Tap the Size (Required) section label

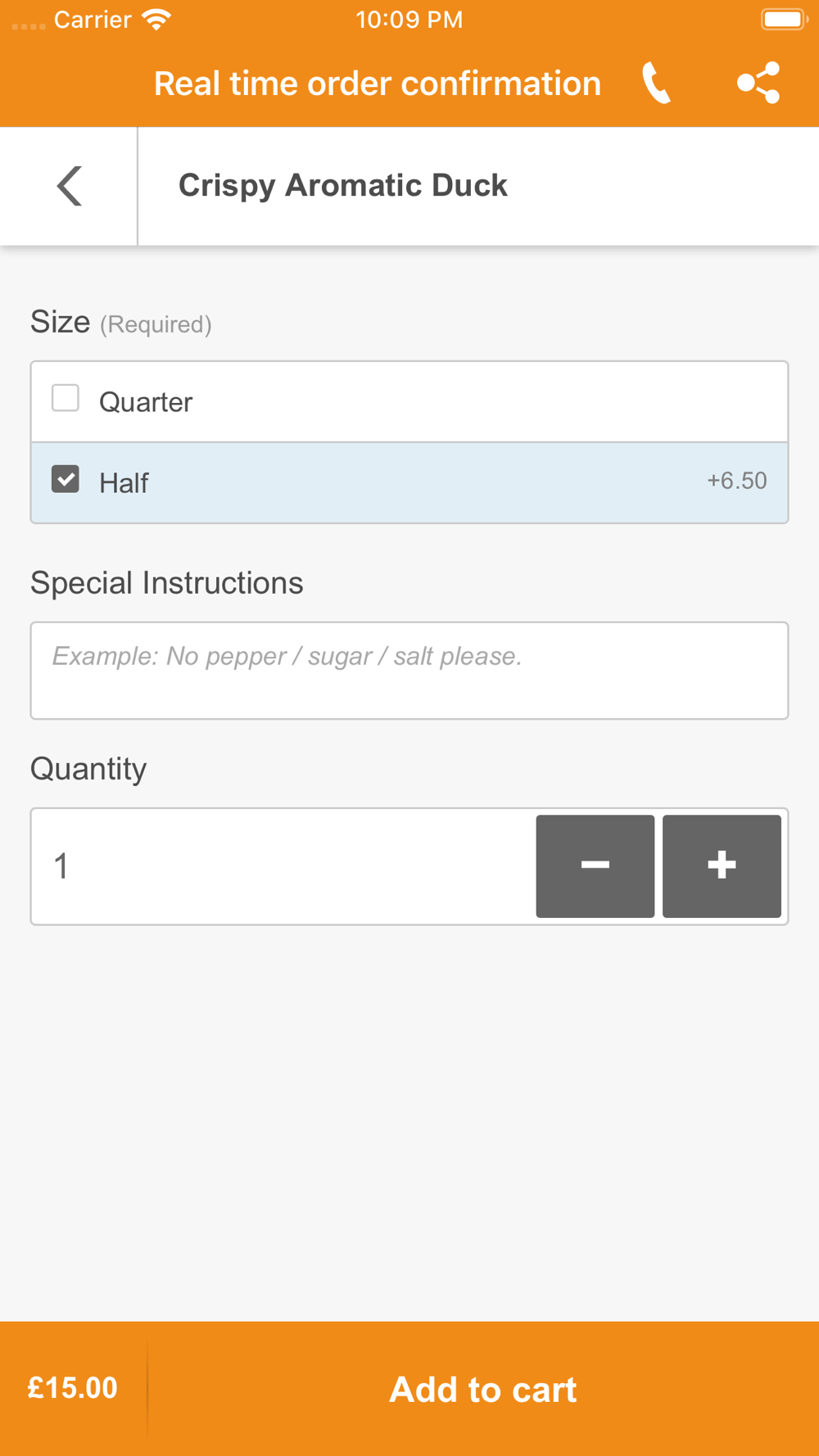tap(121, 323)
